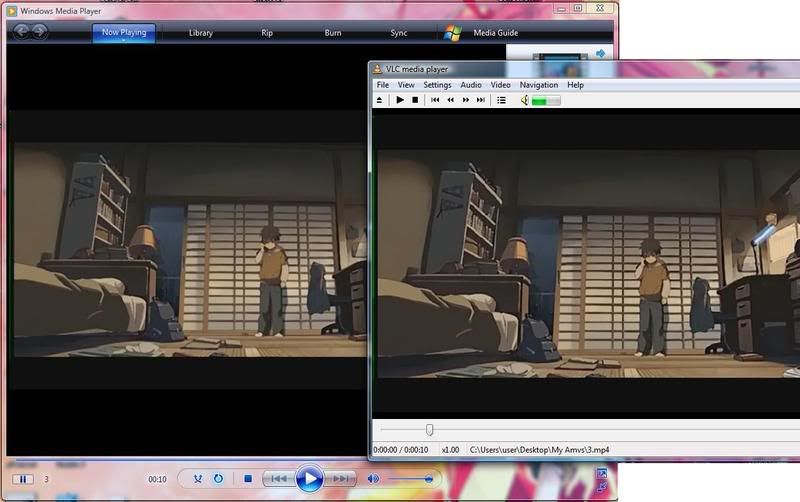The height and width of the screenshot is (502, 800).
Task: Stop playback in Windows Media Player
Action: [248, 479]
